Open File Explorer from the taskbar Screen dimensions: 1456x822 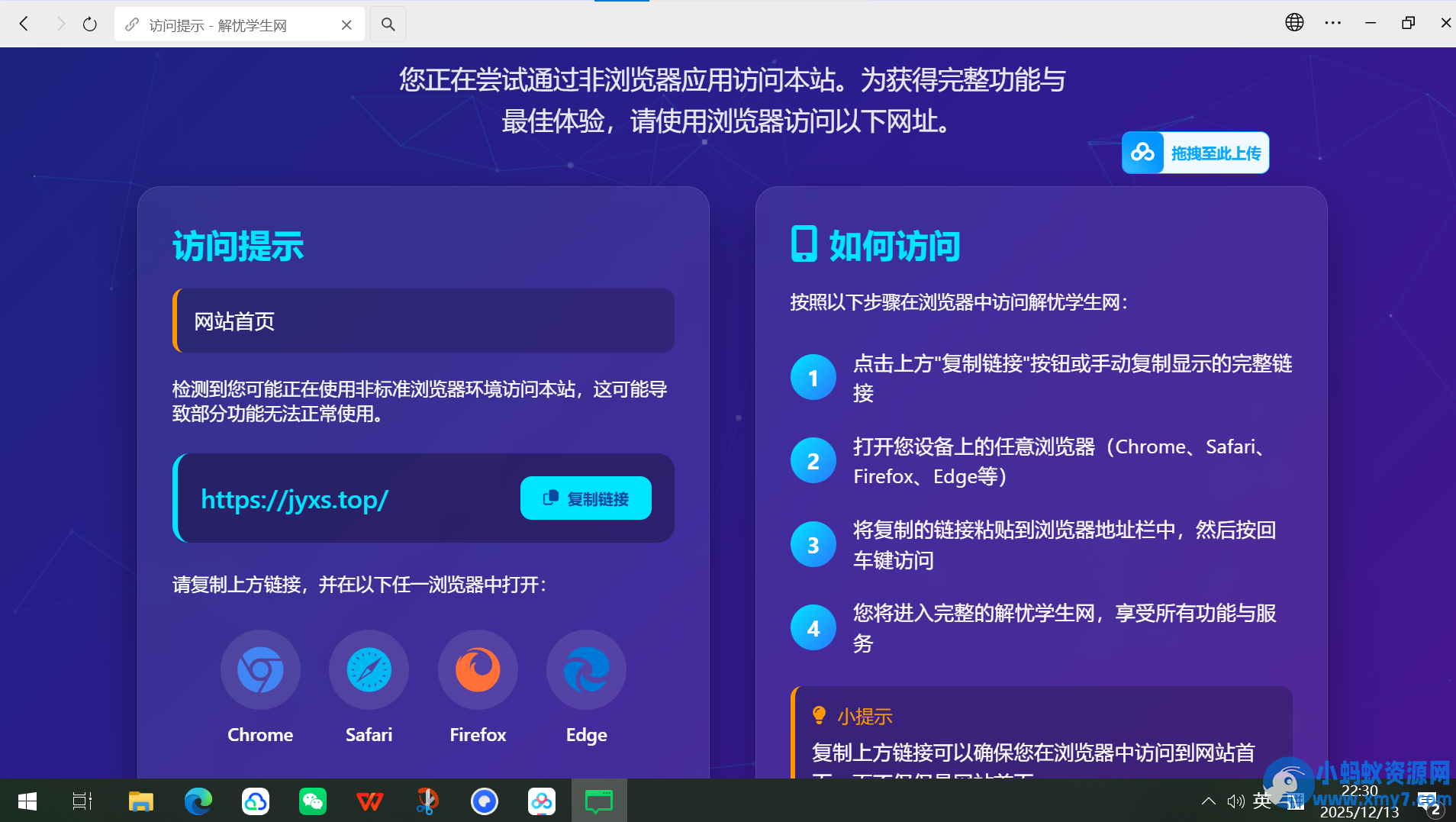click(x=141, y=801)
